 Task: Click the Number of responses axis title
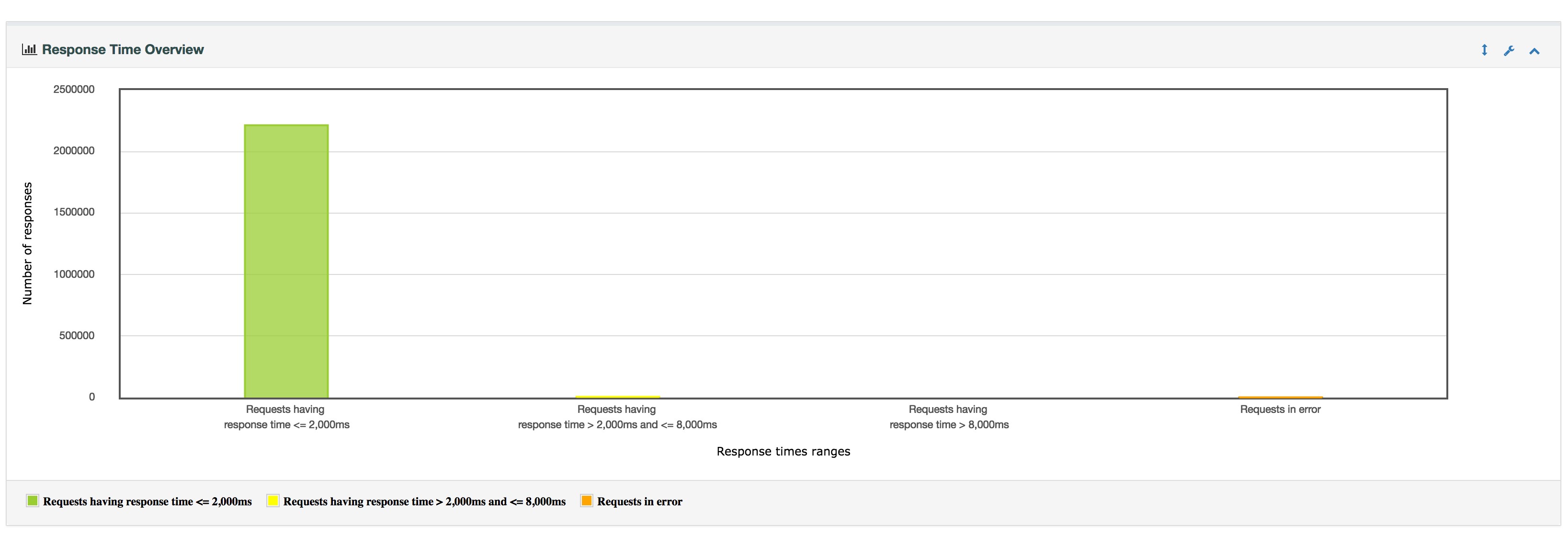27,243
